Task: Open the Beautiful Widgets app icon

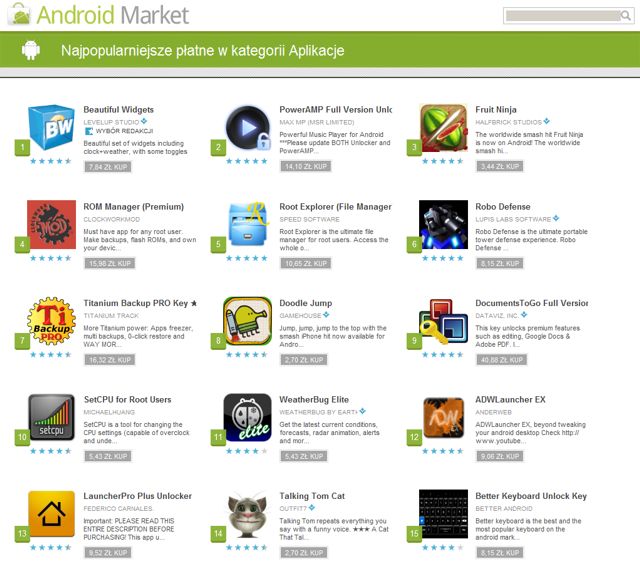Action: coord(51,127)
